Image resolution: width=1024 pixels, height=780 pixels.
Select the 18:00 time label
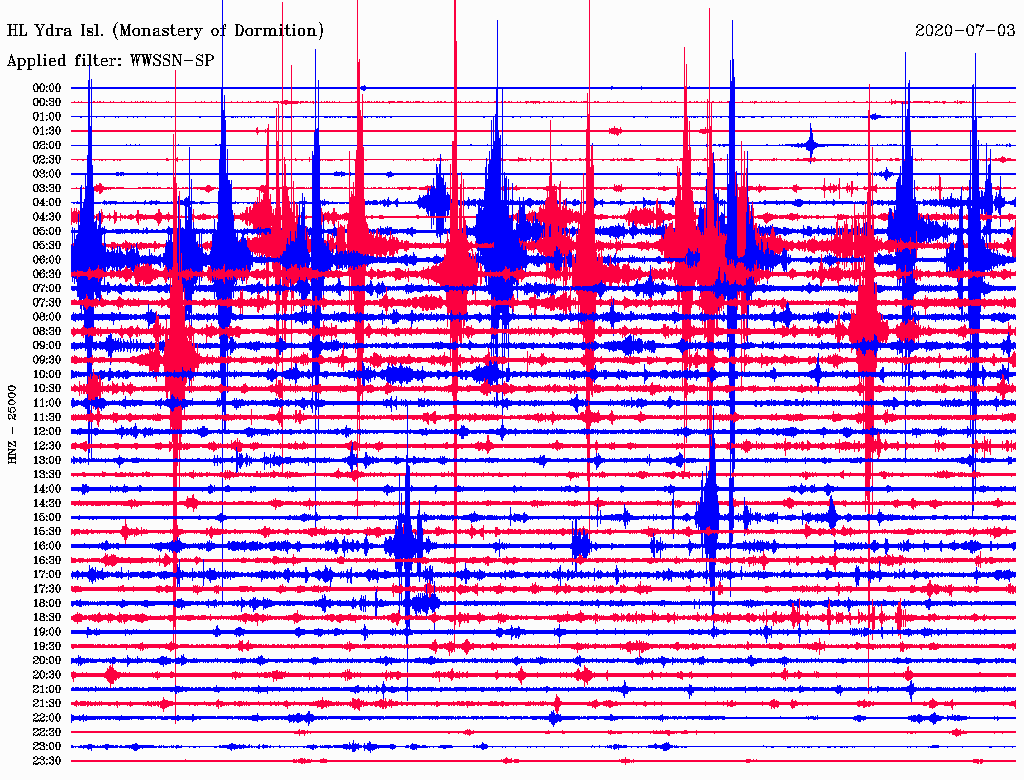(47, 603)
